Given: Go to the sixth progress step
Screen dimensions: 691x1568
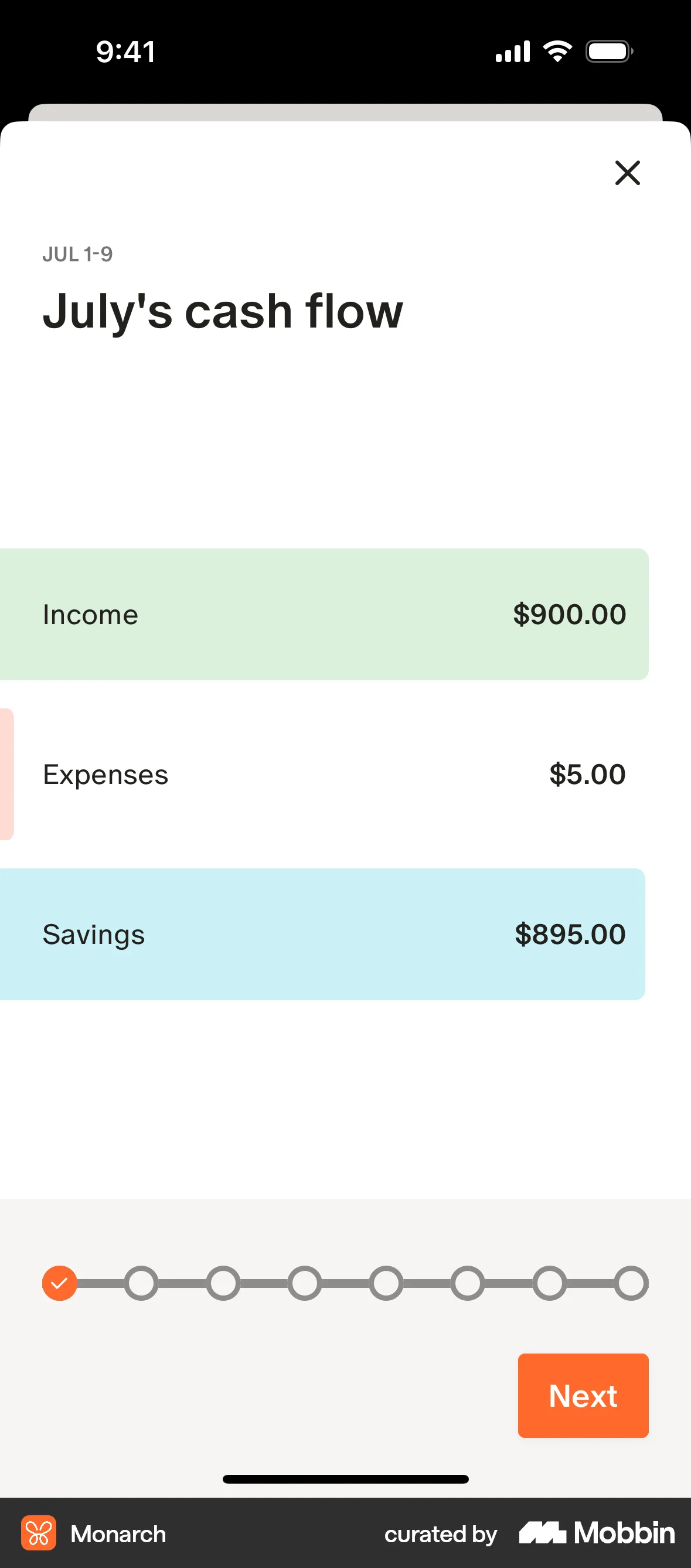Looking at the screenshot, I should pyautogui.click(x=468, y=1283).
